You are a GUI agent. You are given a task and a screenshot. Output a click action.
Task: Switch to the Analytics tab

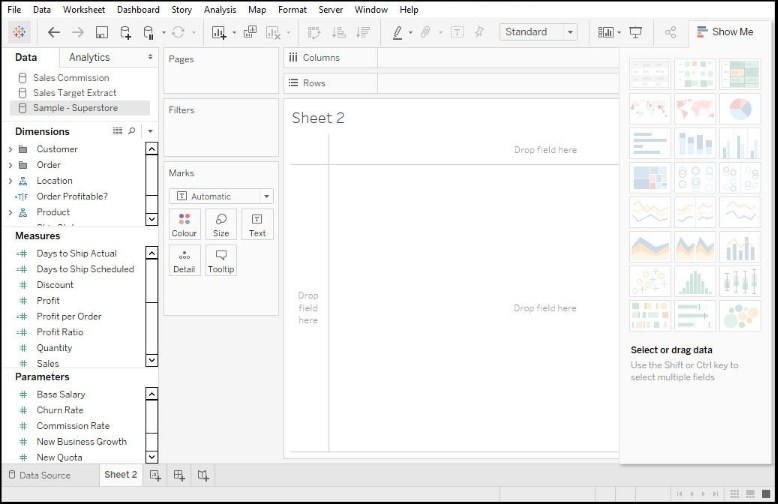90,57
